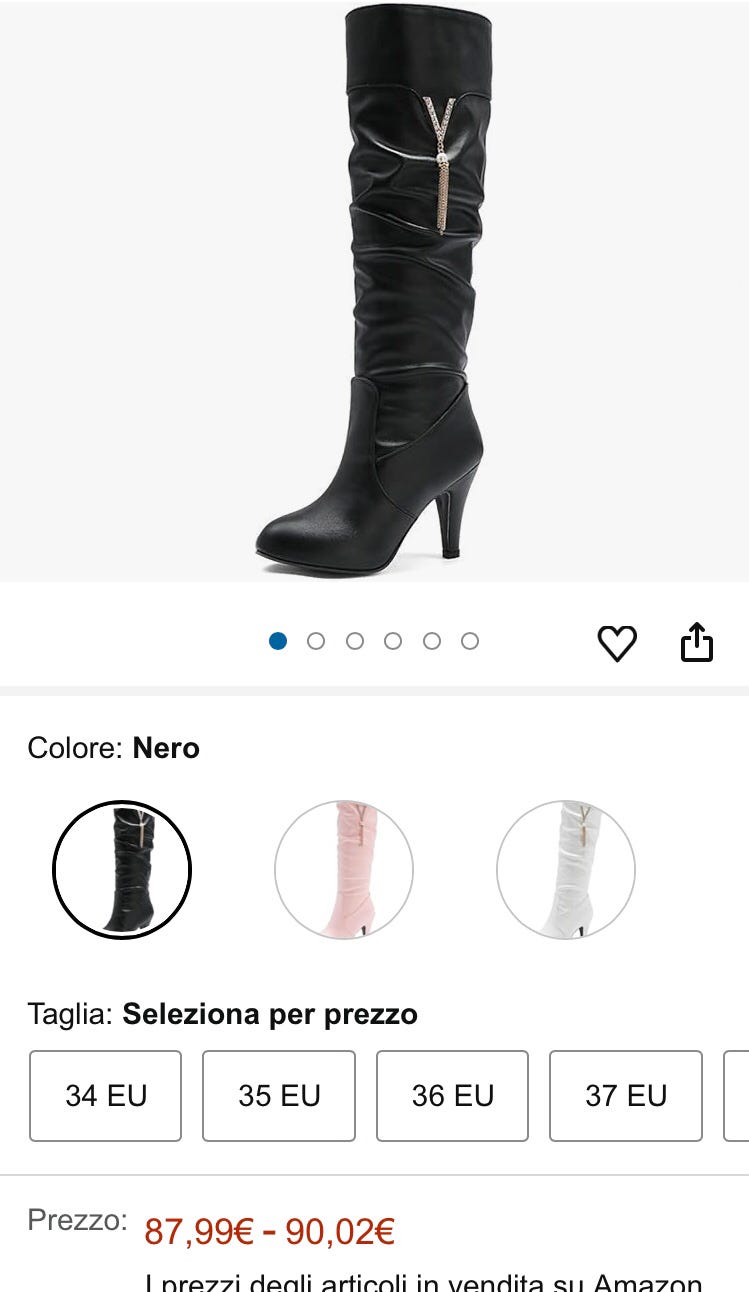
Task: Choose the black boot color swatch
Action: coord(122,870)
